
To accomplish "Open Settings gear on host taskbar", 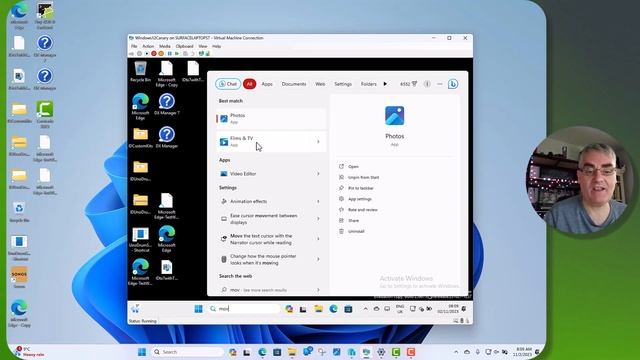I will (x=381, y=352).
